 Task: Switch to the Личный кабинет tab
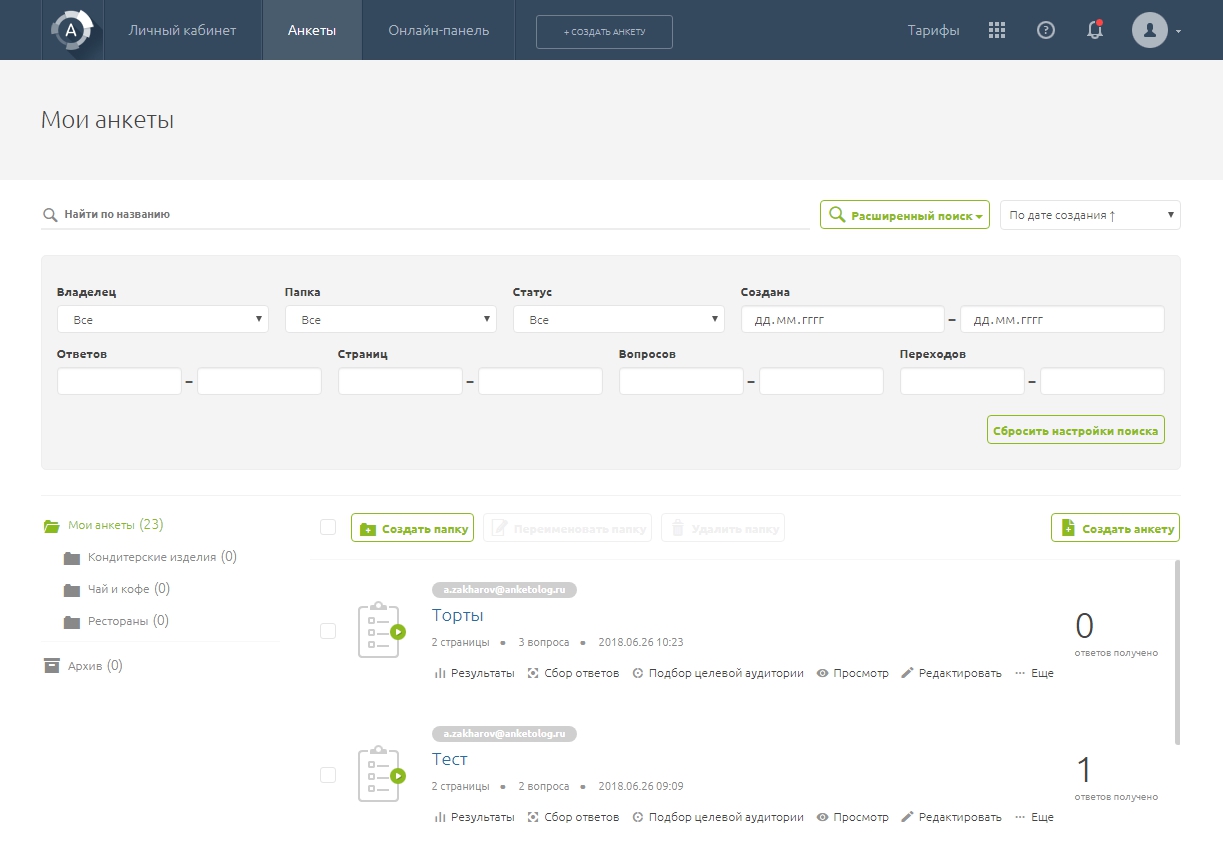tap(182, 30)
